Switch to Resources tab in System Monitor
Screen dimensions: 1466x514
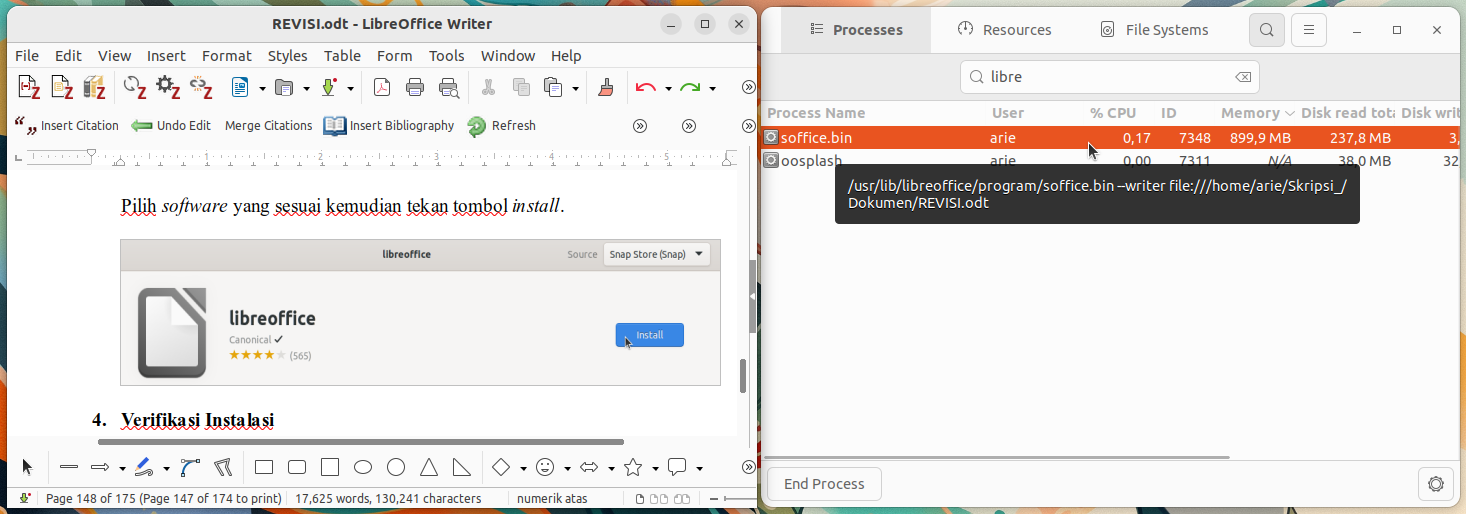tap(1004, 30)
